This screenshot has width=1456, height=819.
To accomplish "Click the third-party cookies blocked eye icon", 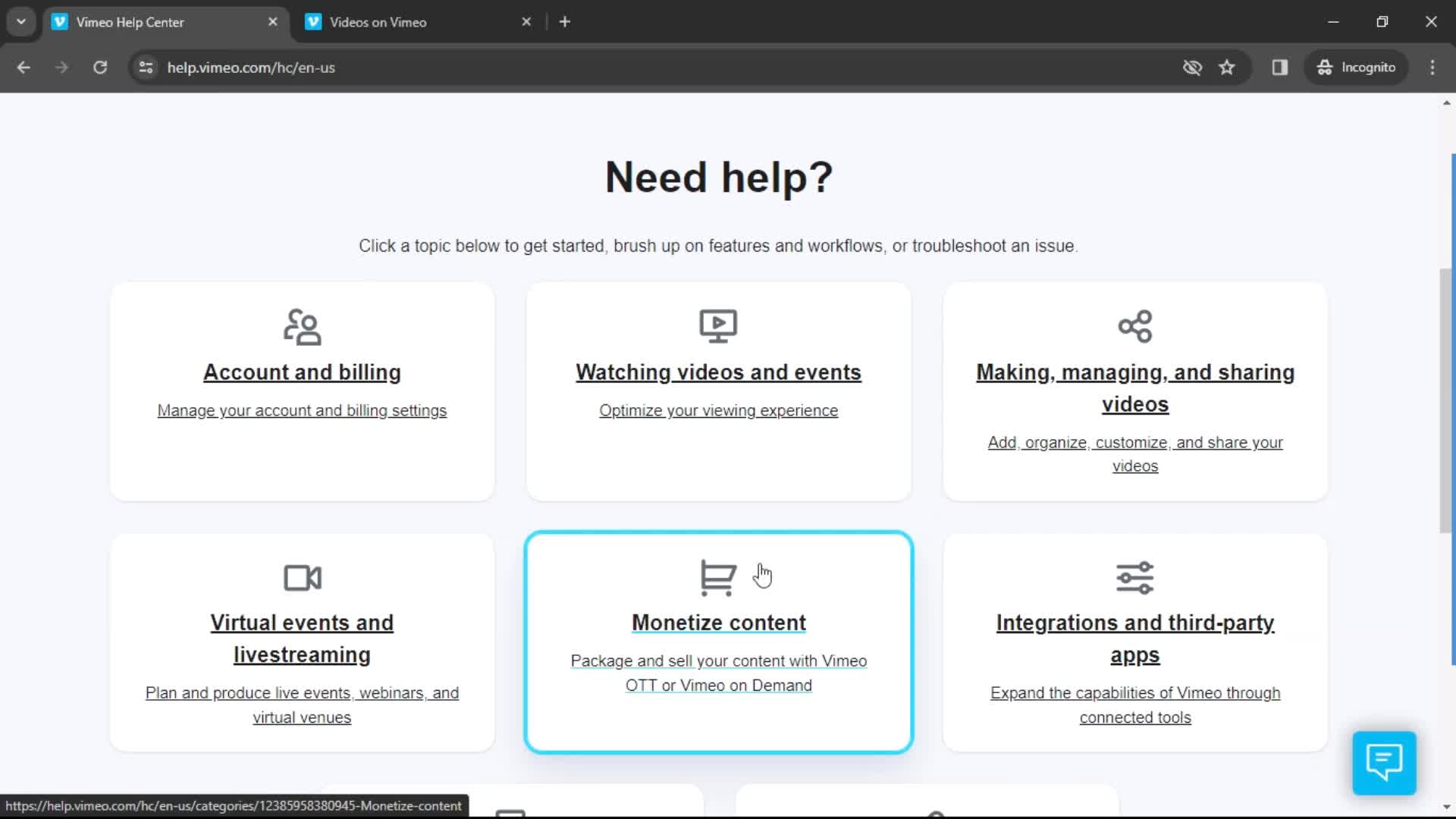I will [x=1192, y=67].
